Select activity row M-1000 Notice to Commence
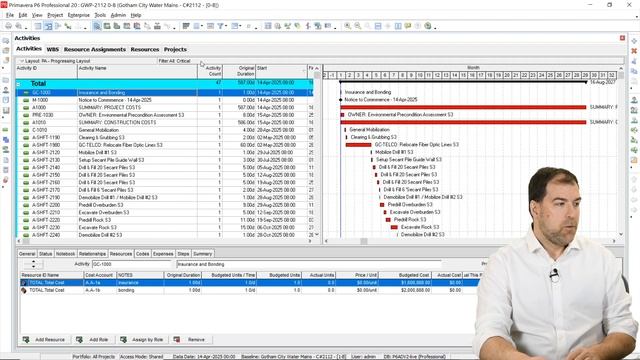This screenshot has height=360, width=640. coord(165,100)
